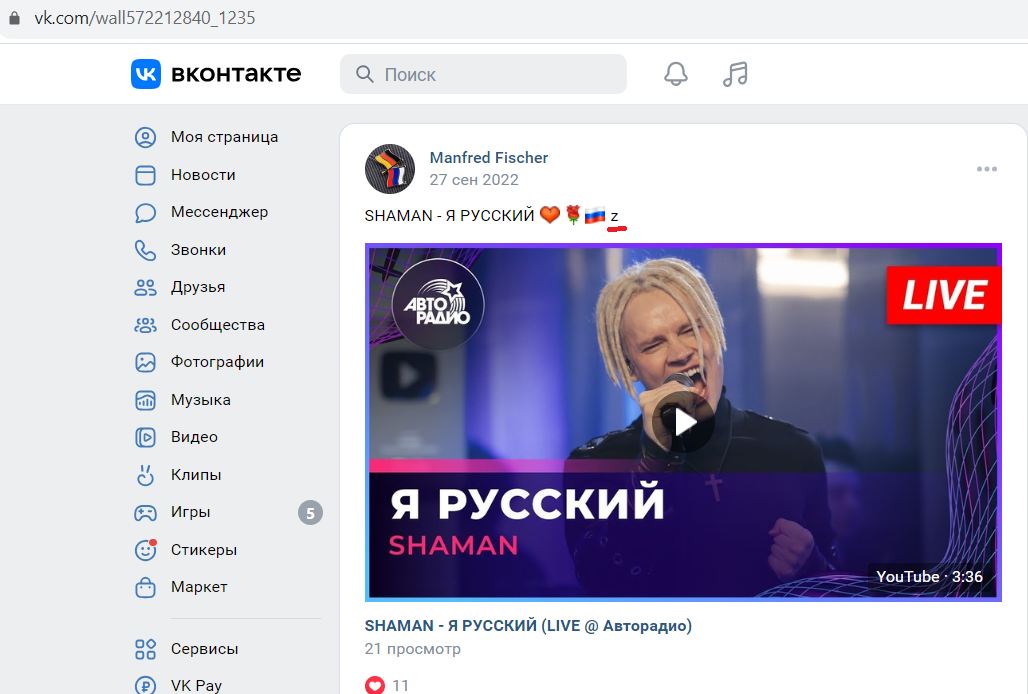Screen dimensions: 1028x694
Task: Click the Поиск search field
Action: [483, 74]
